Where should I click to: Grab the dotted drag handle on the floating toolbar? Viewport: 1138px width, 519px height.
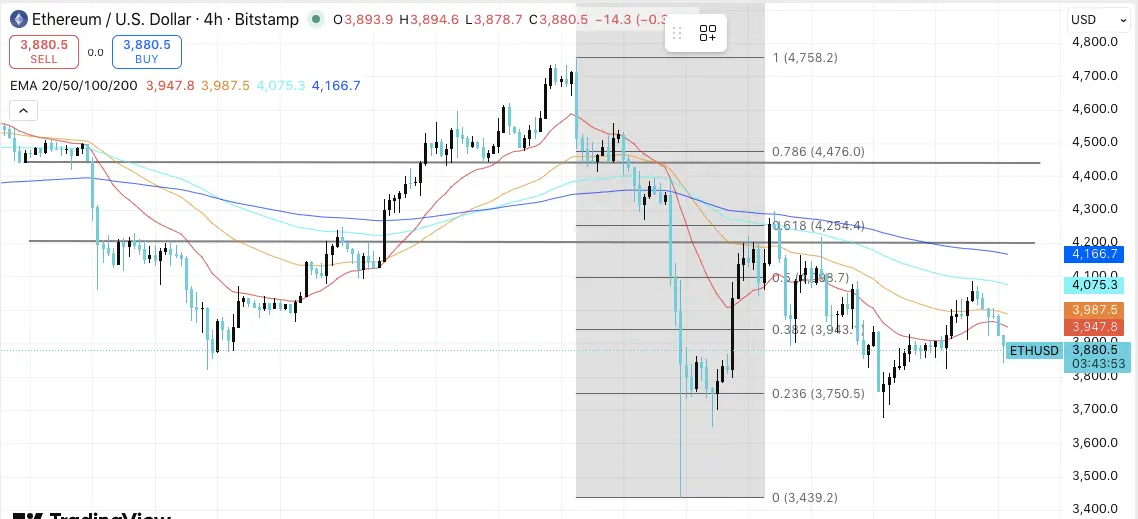677,33
